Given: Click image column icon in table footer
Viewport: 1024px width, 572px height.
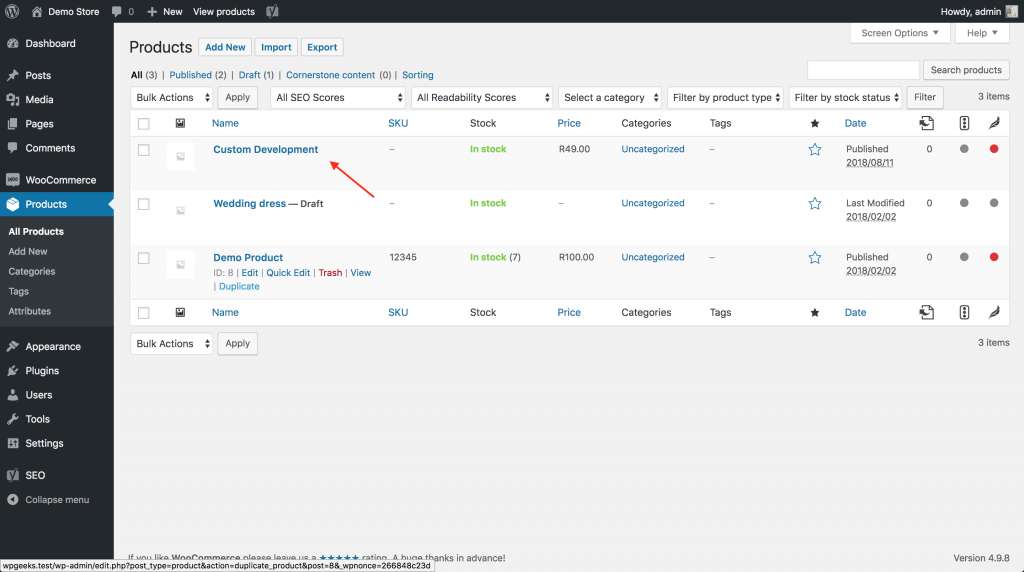Looking at the screenshot, I should click(180, 312).
